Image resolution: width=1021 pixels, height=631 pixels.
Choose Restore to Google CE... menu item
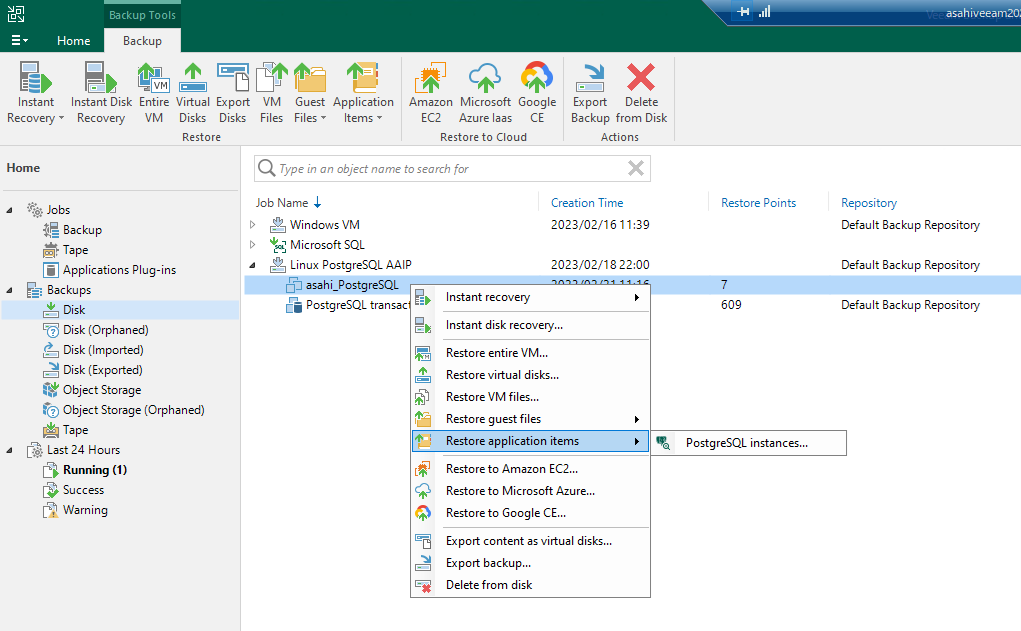tap(530, 513)
